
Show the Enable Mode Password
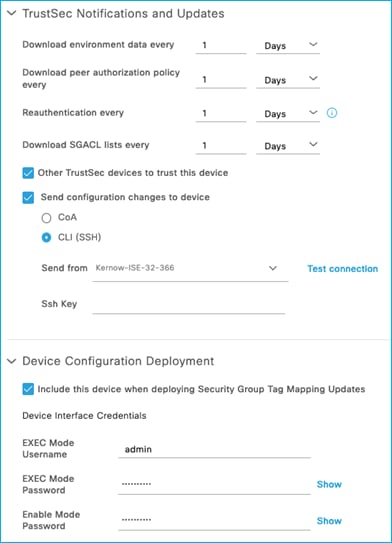pyautogui.click(x=329, y=520)
